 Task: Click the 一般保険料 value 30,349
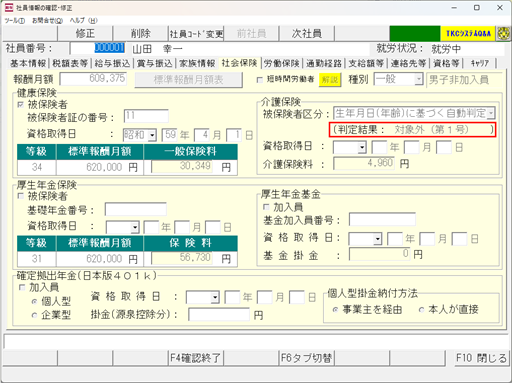[181, 166]
